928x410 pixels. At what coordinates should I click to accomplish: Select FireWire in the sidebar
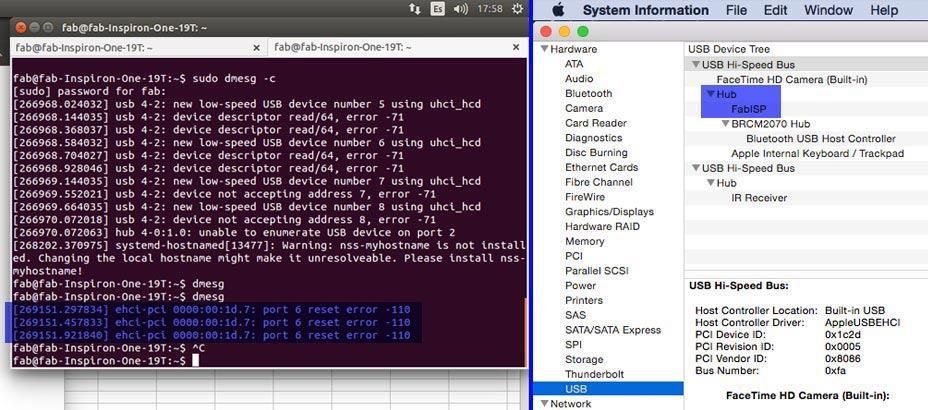[585, 197]
